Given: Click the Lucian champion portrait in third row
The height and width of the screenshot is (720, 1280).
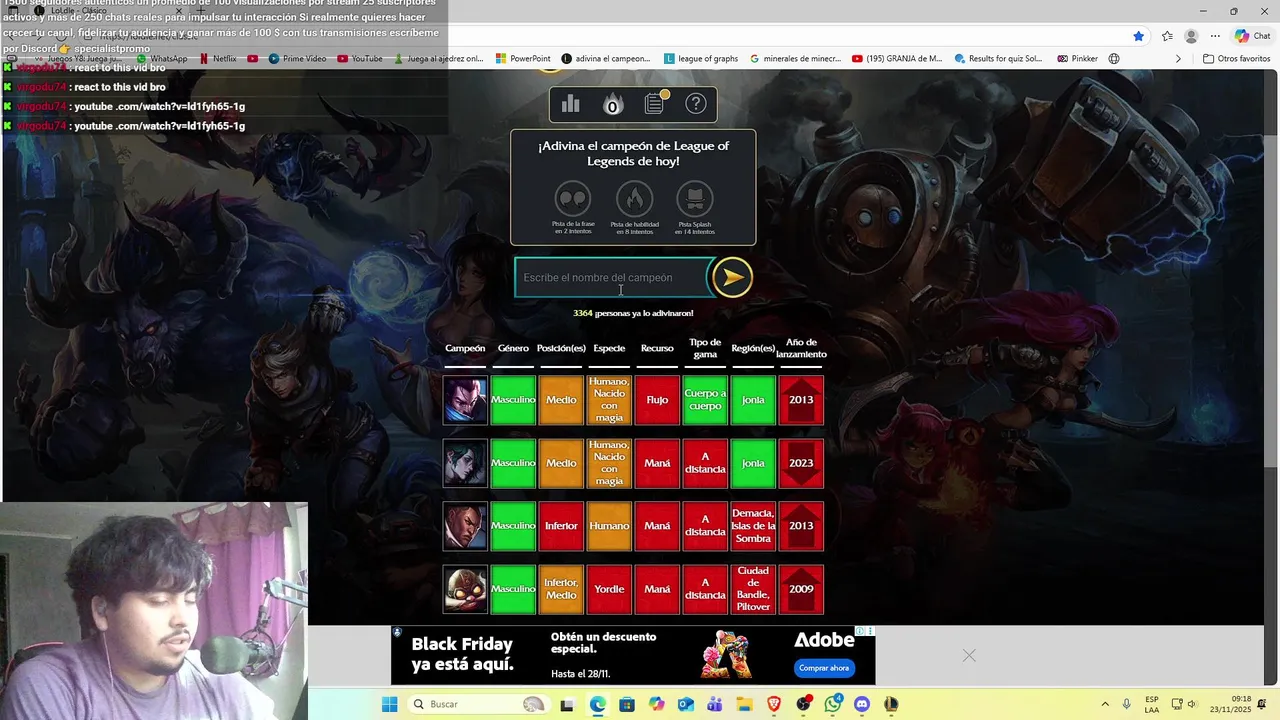Looking at the screenshot, I should (x=465, y=526).
